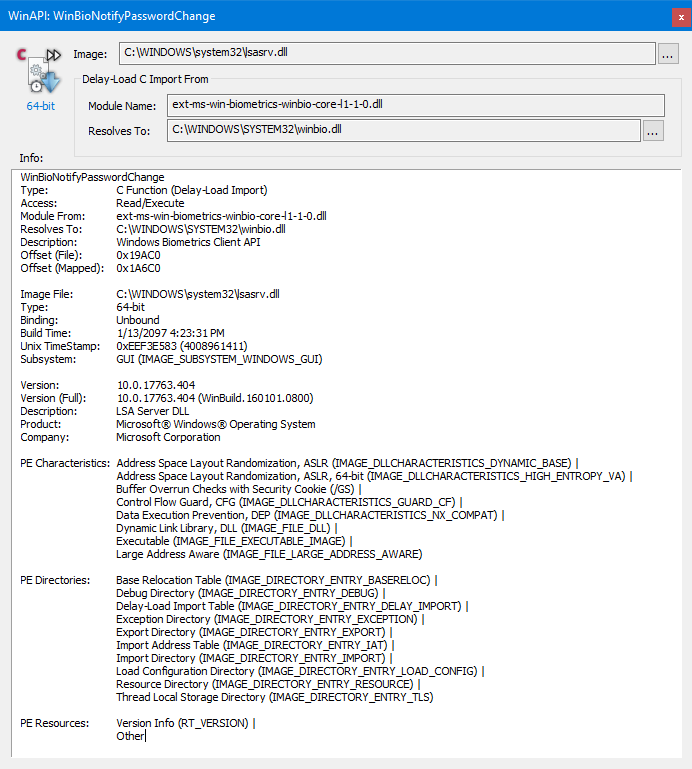Select the WinBioNotifyPasswordChange heading in Info box
Image resolution: width=692 pixels, height=769 pixels.
pyautogui.click(x=92, y=177)
